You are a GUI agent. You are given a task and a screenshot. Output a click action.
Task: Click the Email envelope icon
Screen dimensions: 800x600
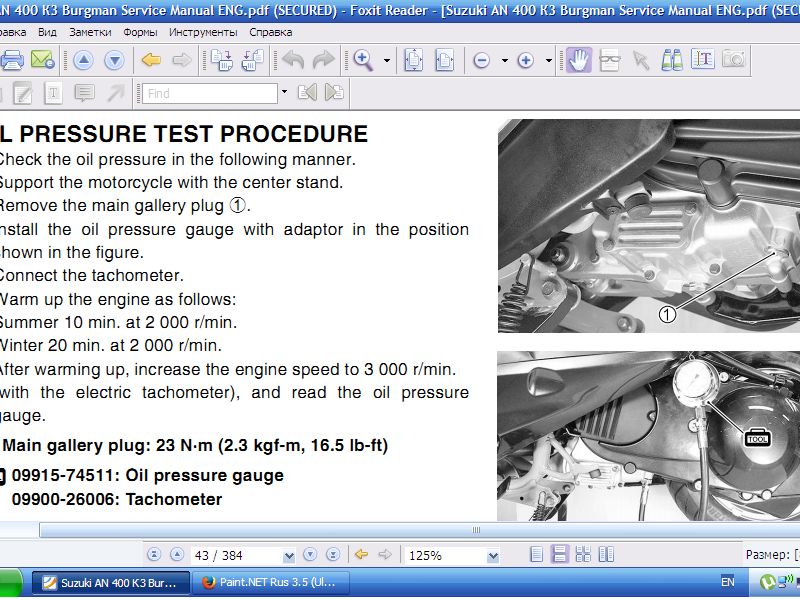[43, 60]
